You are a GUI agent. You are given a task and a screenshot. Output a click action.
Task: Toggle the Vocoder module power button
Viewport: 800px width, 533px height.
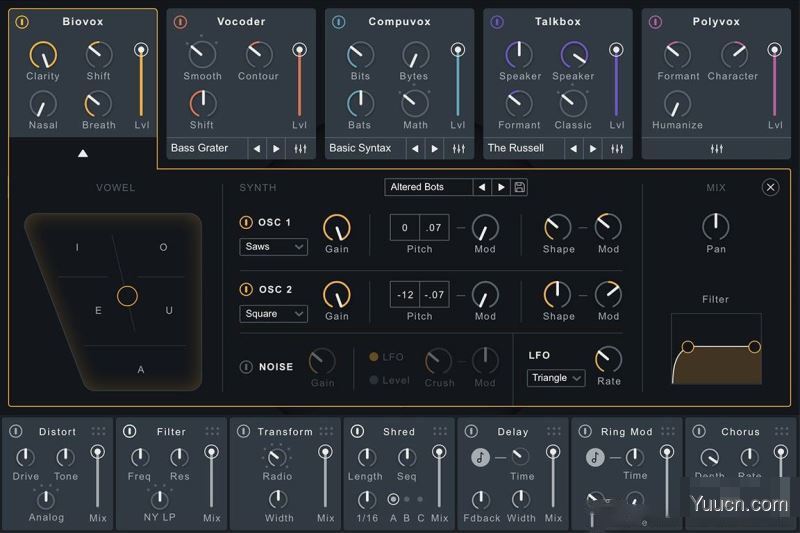point(180,22)
